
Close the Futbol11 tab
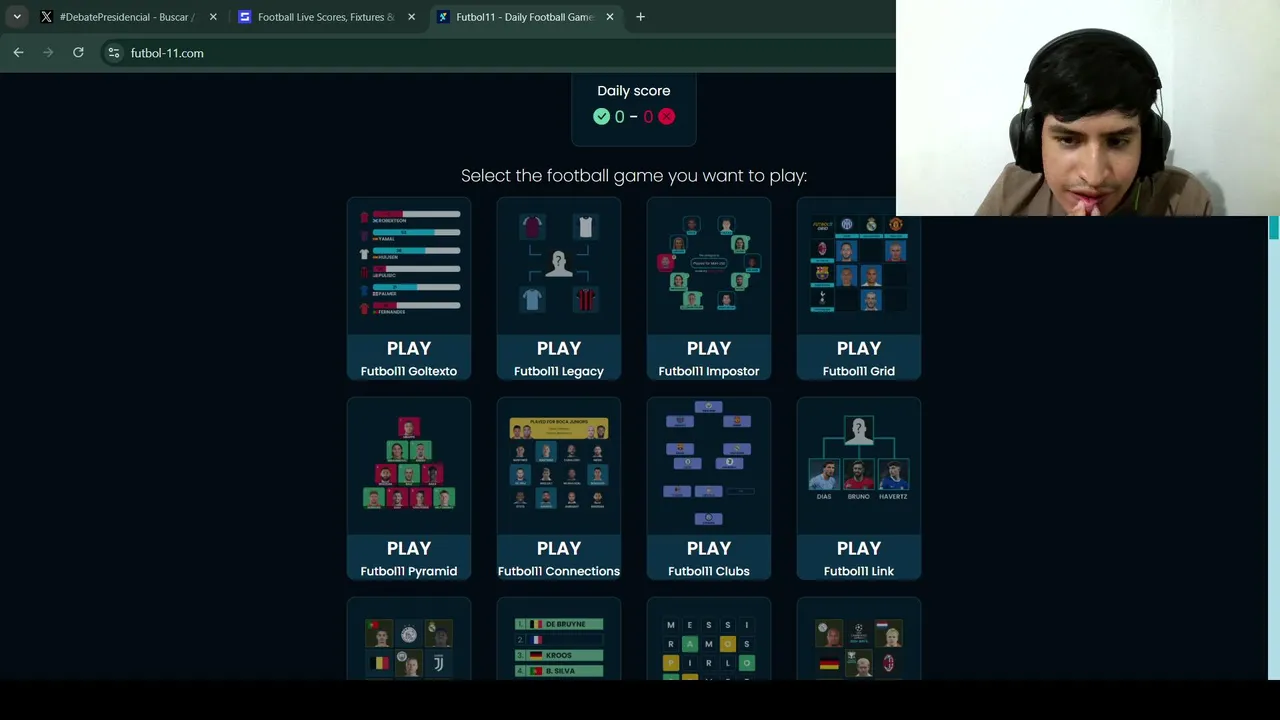(x=609, y=17)
